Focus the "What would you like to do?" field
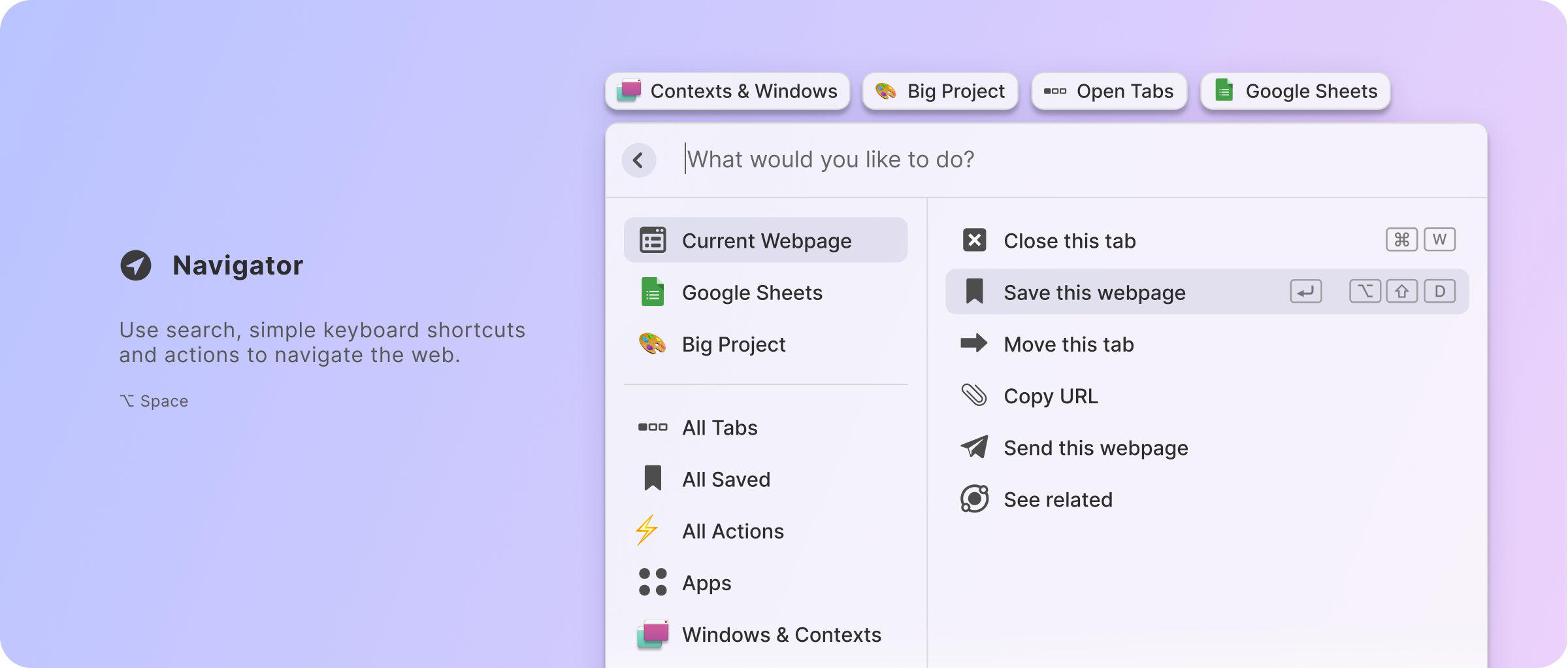This screenshot has height=668, width=1568. tap(1045, 159)
